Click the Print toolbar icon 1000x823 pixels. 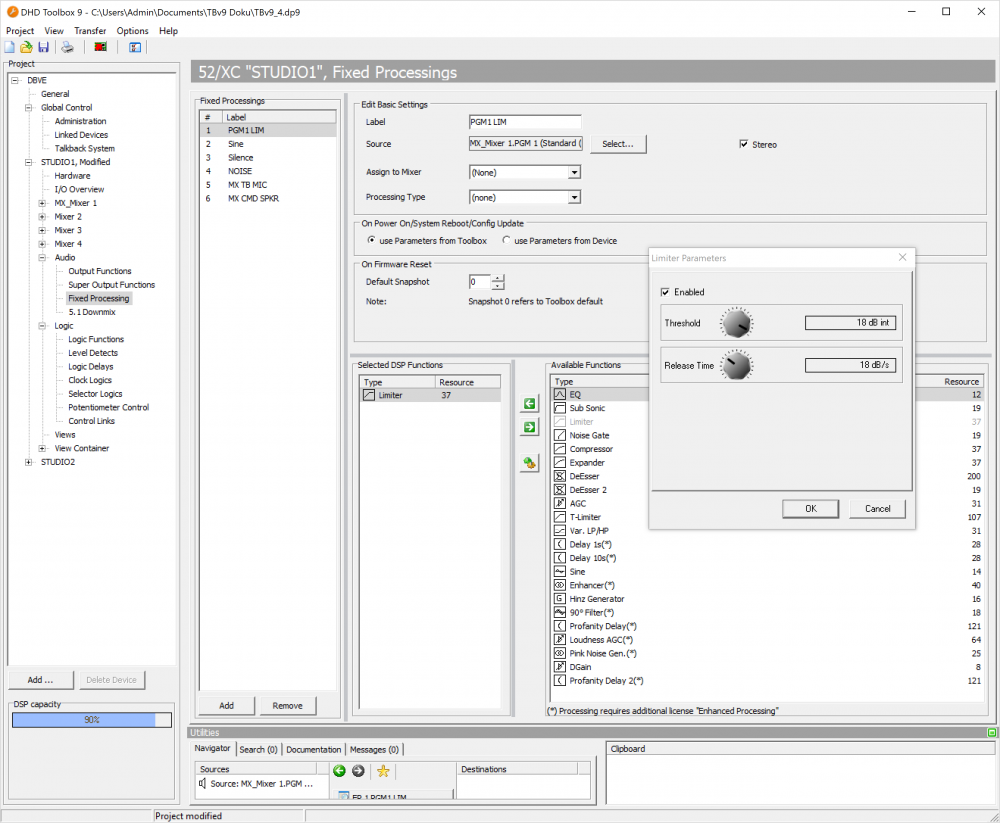point(66,46)
